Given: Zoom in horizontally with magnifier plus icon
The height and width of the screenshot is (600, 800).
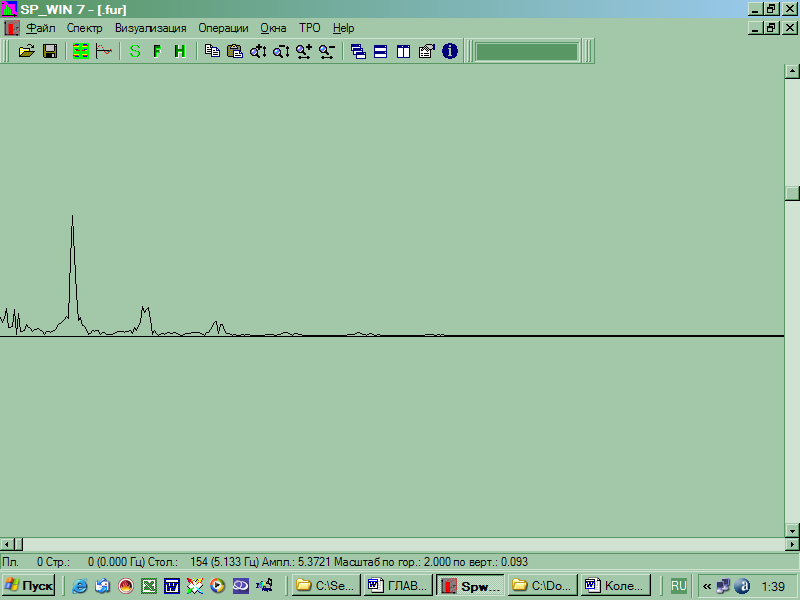Looking at the screenshot, I should (304, 51).
